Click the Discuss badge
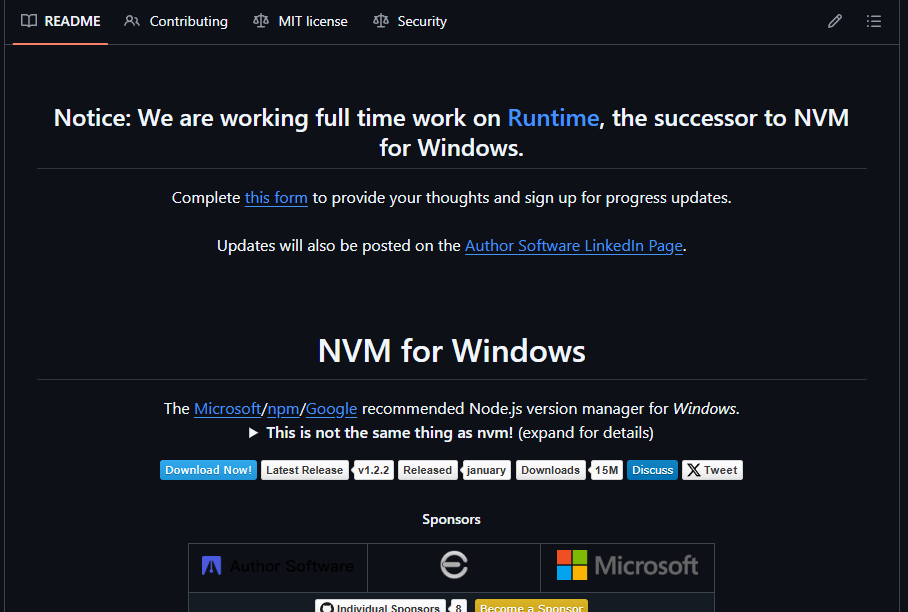 point(652,470)
